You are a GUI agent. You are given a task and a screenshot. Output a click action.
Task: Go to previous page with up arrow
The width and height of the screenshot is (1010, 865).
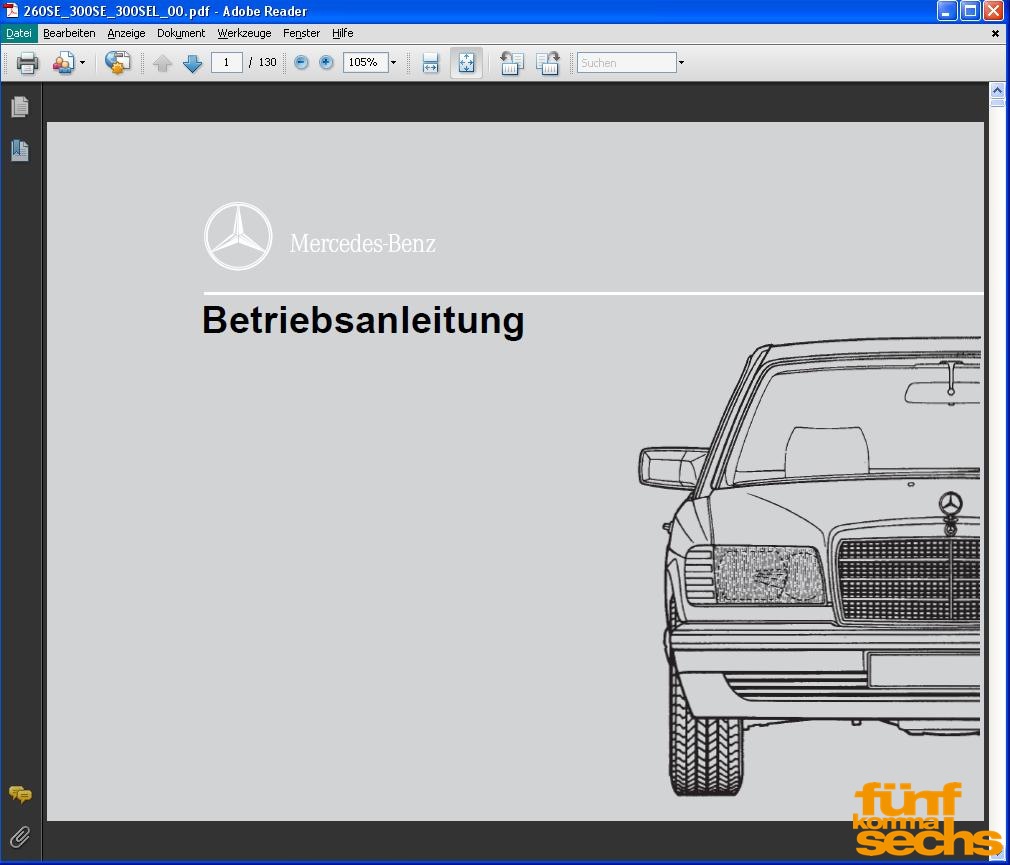[162, 63]
